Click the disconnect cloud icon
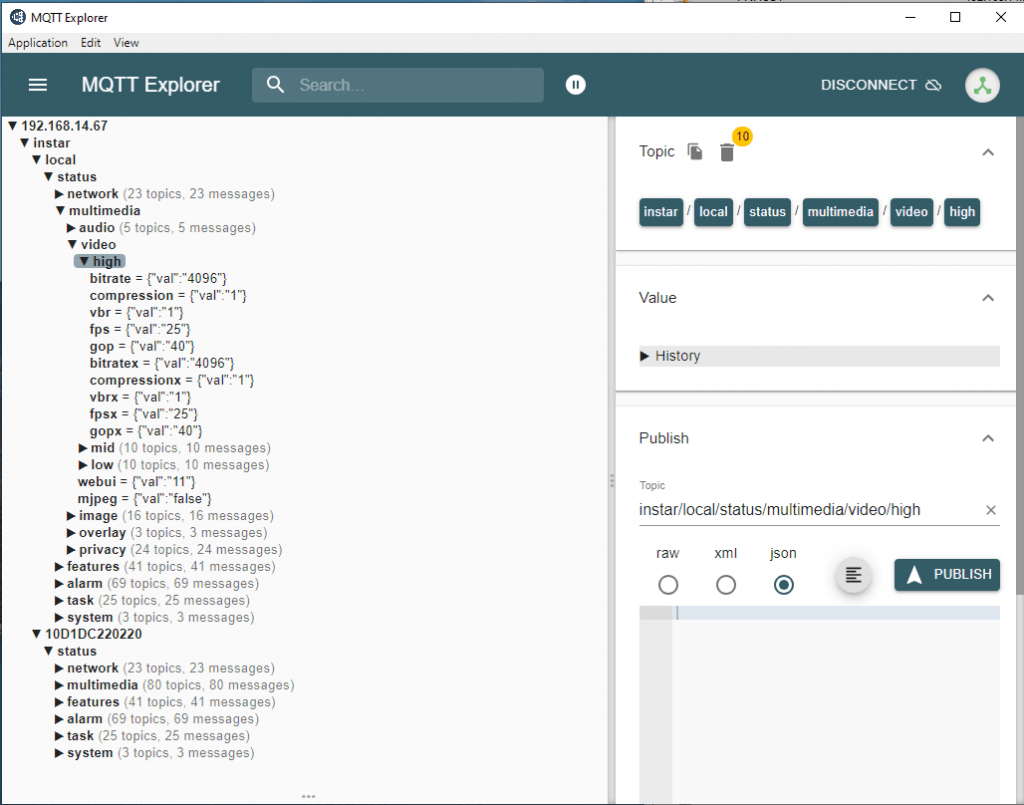This screenshot has width=1024, height=805. 934,85
